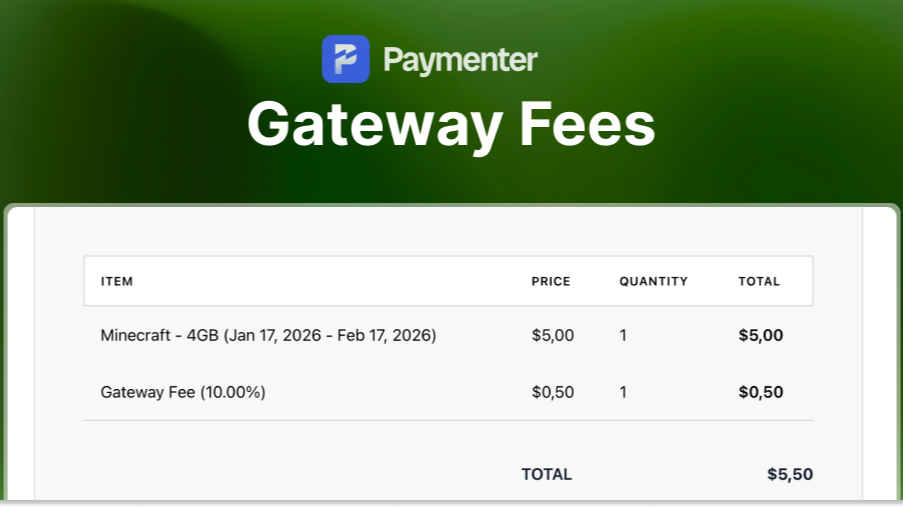Viewport: 903px width, 508px height.
Task: Click the Jan 17 – Feb 17 date range
Action: click(x=330, y=335)
